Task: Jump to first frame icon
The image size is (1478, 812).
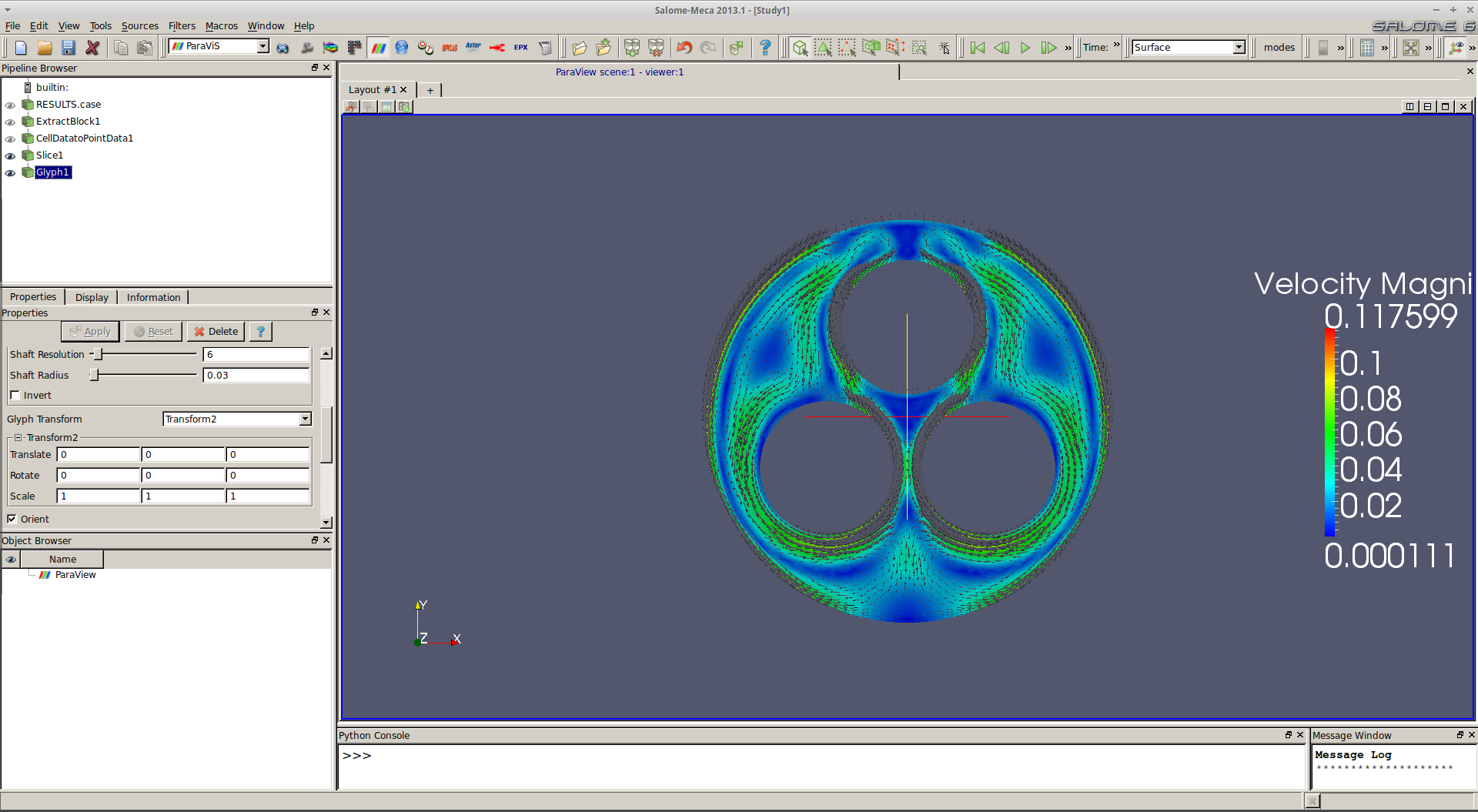Action: click(x=978, y=48)
